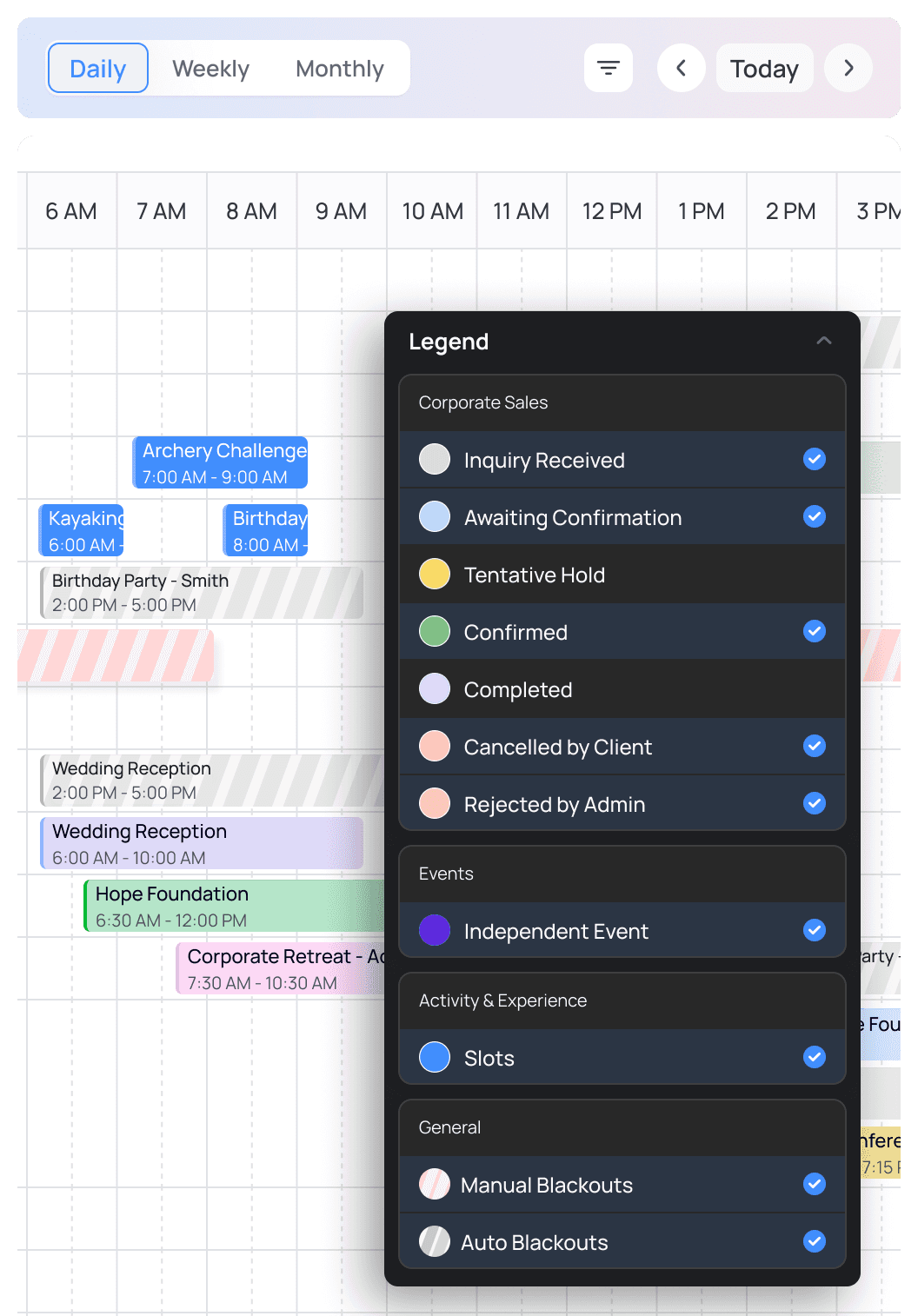Switch to the Monthly view

click(x=339, y=68)
